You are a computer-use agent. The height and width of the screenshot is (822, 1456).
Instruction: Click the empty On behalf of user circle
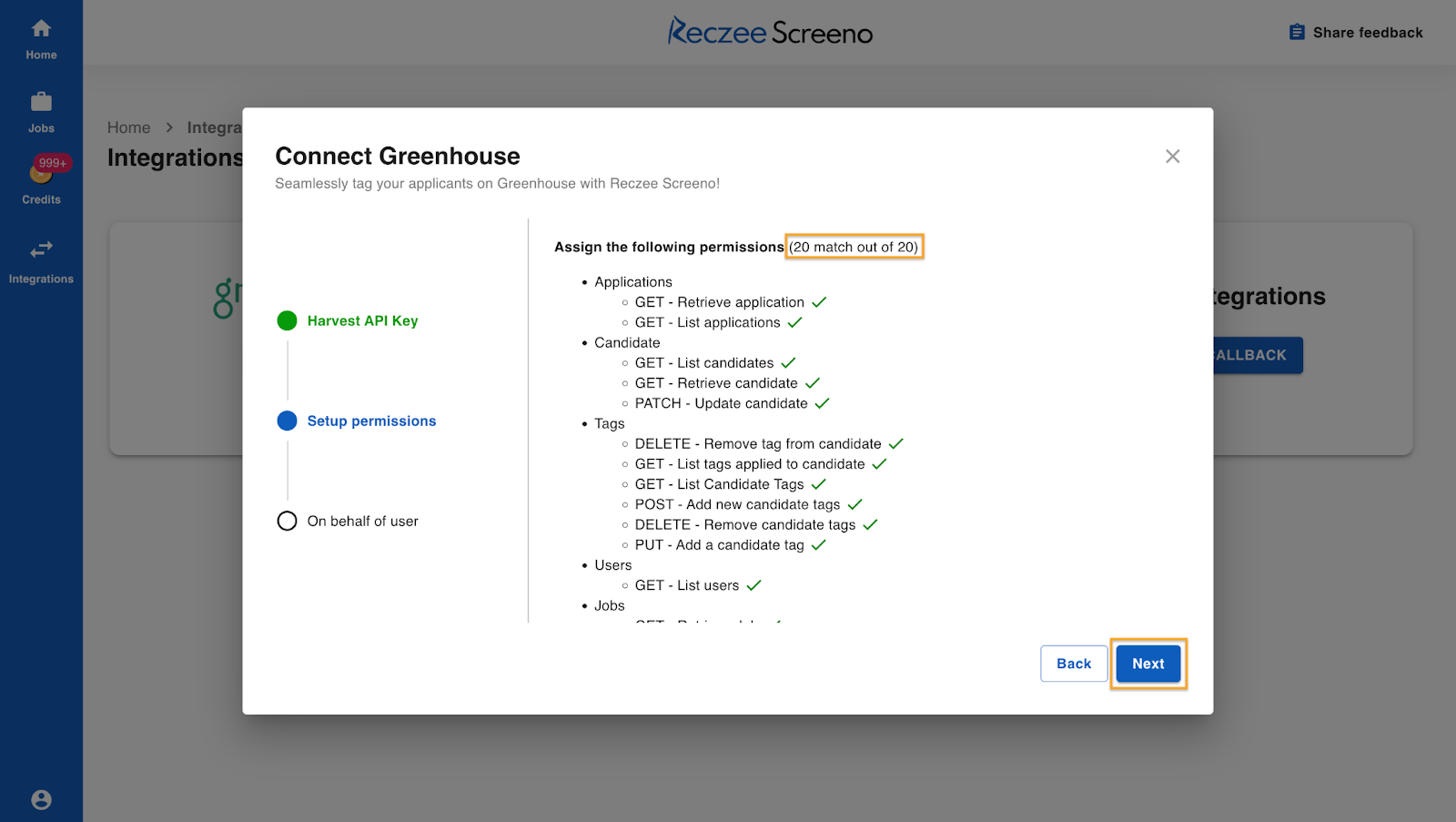tap(287, 521)
